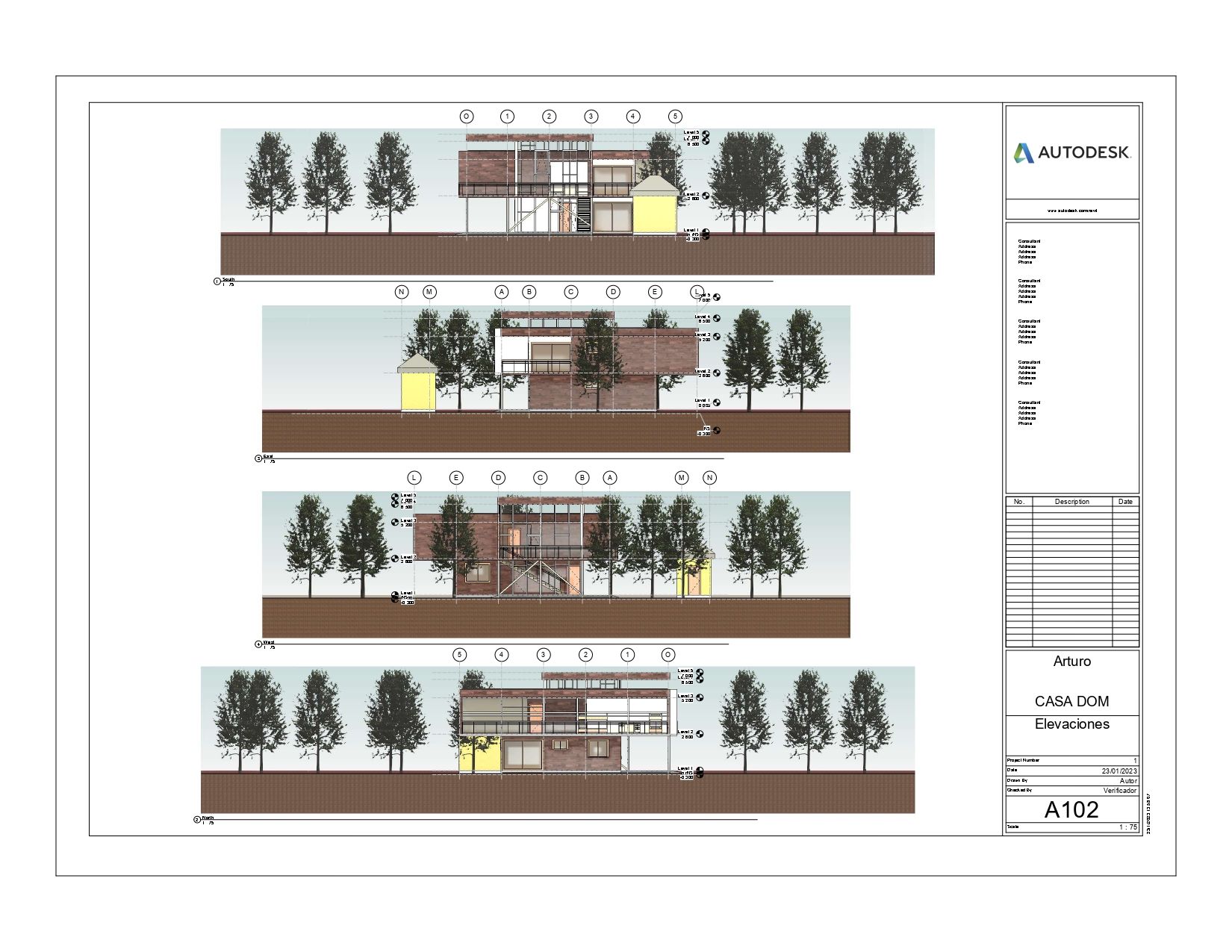This screenshot has width=1232, height=952.
Task: Click the 'Date' revision table header
Action: [1125, 502]
